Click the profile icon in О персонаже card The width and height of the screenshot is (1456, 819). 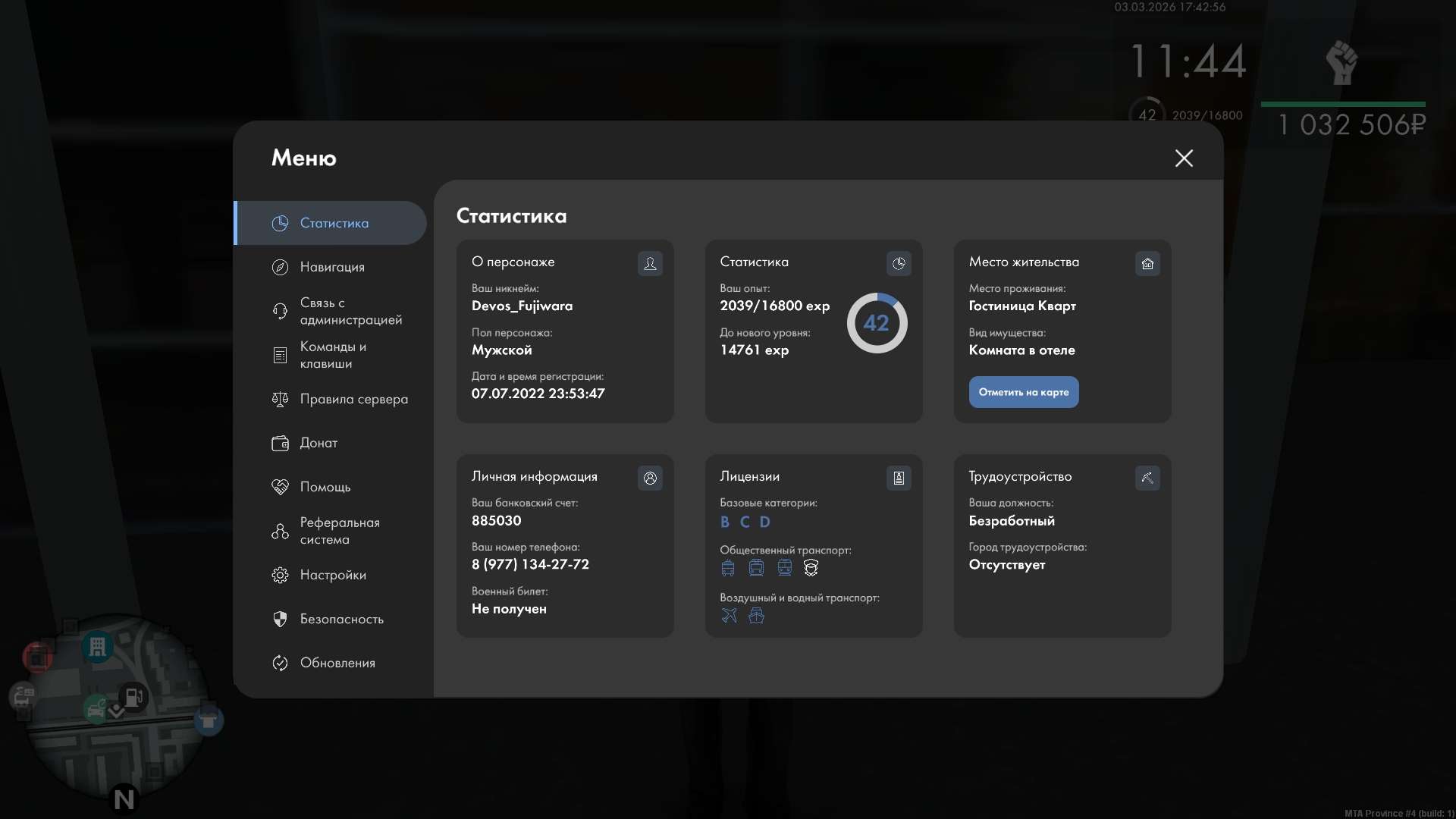point(650,263)
